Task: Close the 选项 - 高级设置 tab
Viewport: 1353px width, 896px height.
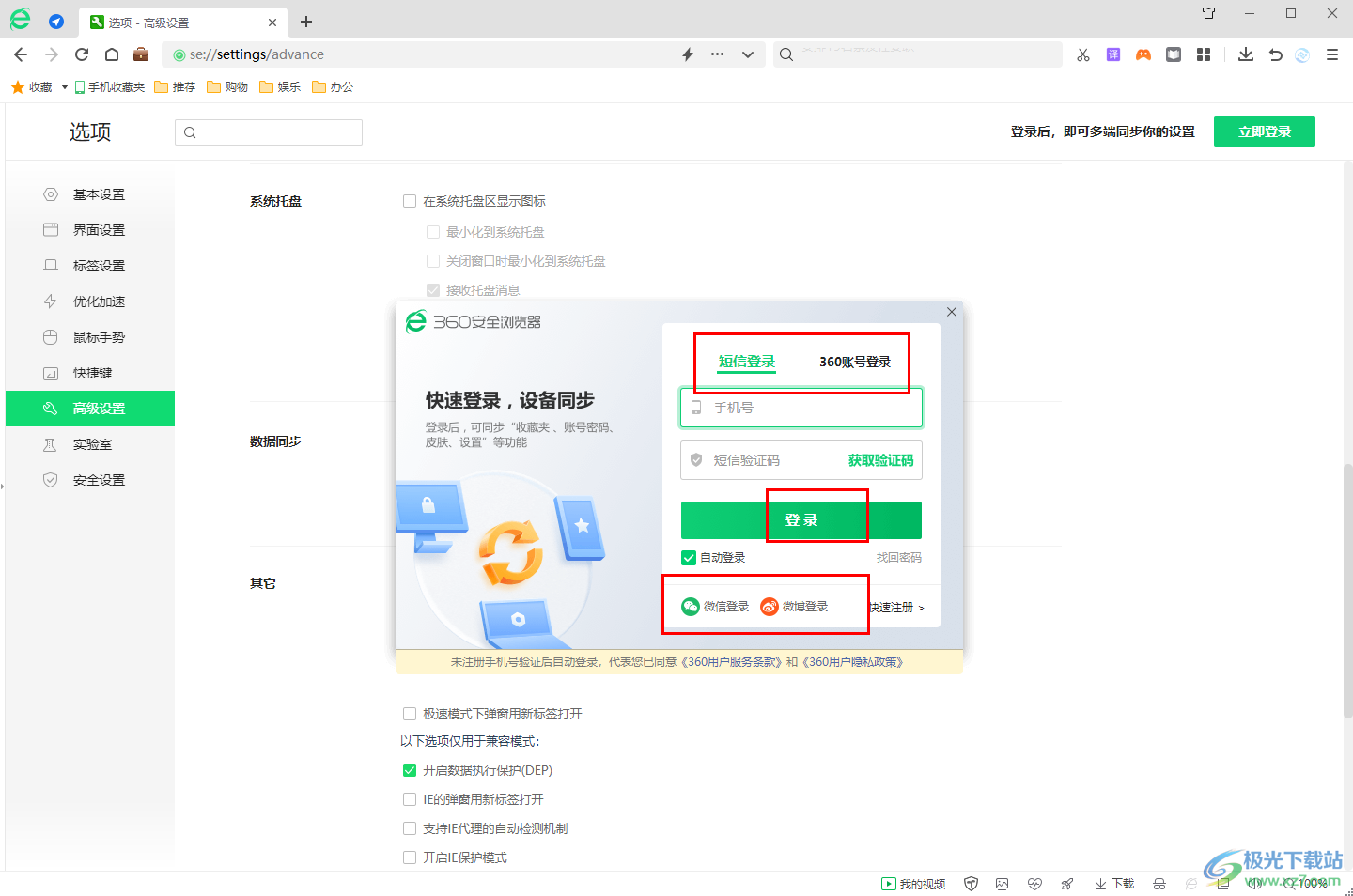Action: 272,23
